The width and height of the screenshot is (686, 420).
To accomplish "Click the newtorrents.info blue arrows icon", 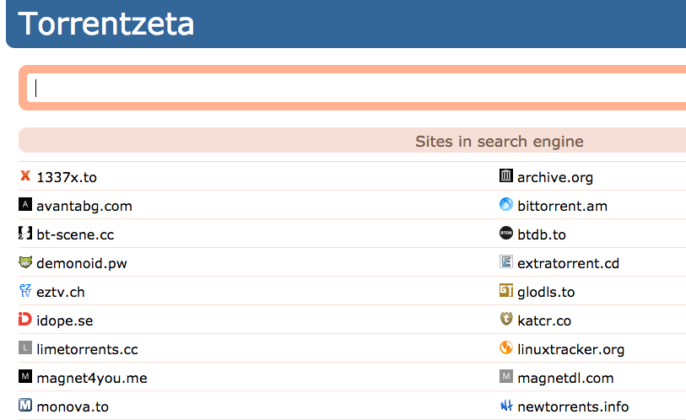I will 506,405.
